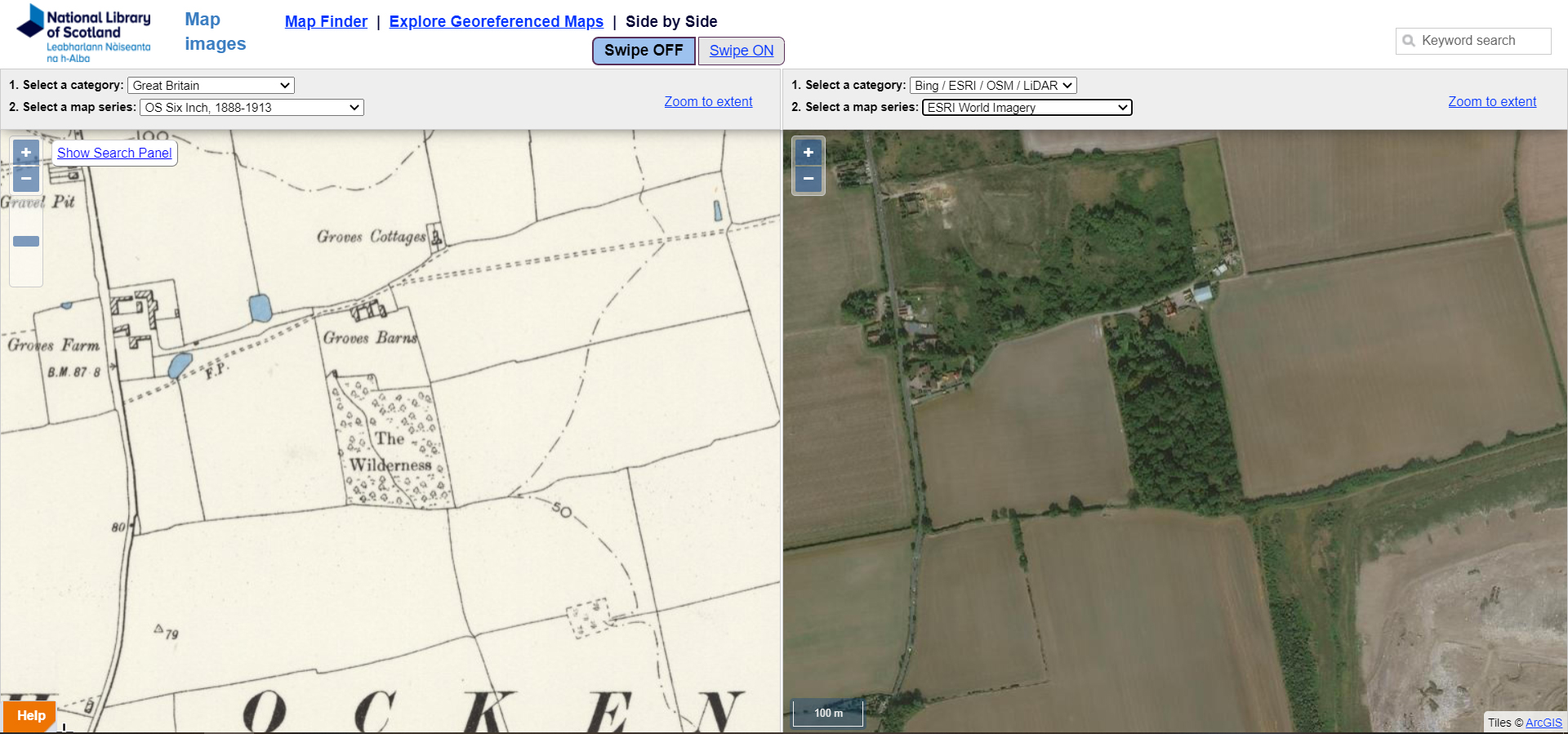The image size is (1568, 734).
Task: Click the search magnifier icon
Action: [x=1409, y=41]
